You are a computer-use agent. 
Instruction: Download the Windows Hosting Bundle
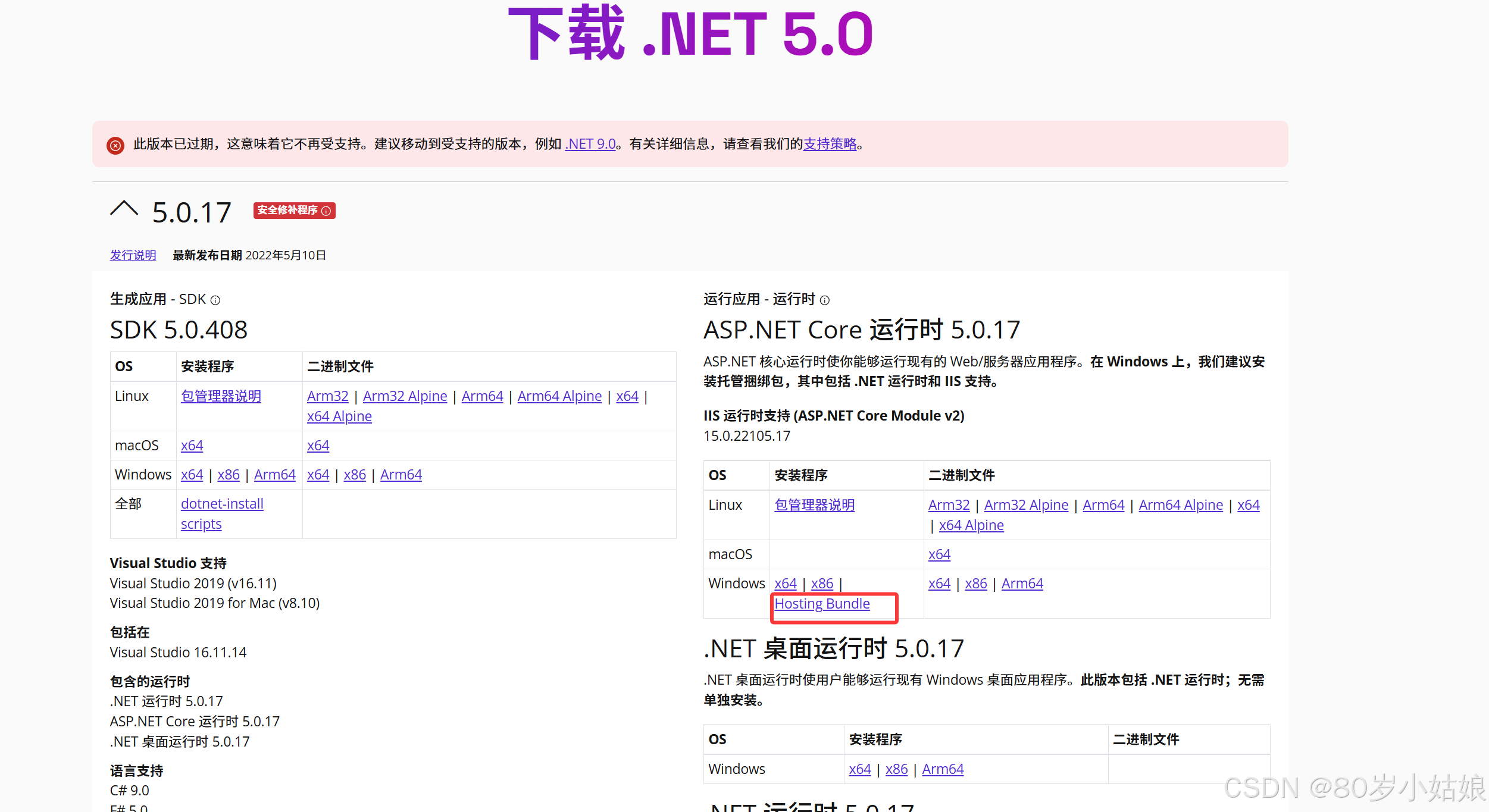822,604
